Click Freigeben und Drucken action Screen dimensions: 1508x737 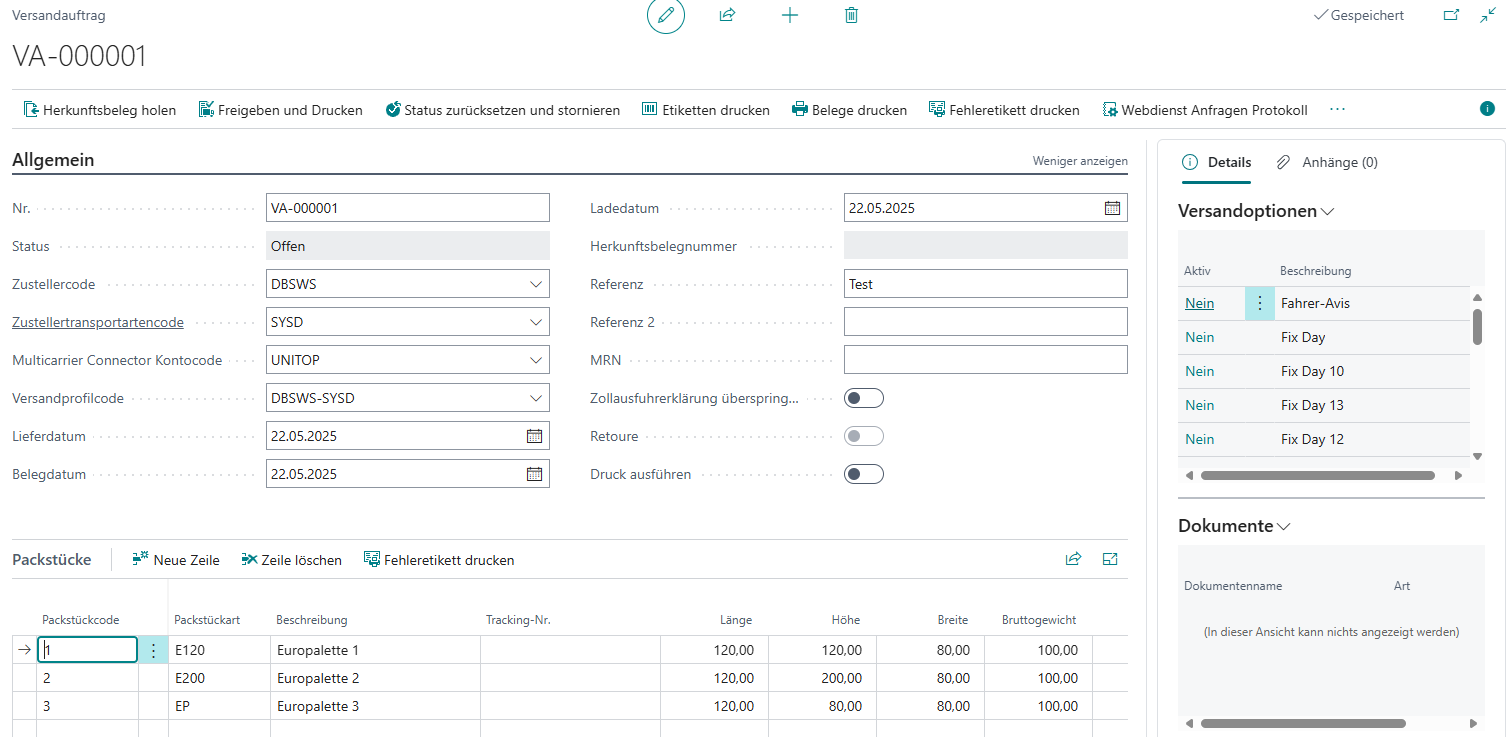tap(280, 110)
